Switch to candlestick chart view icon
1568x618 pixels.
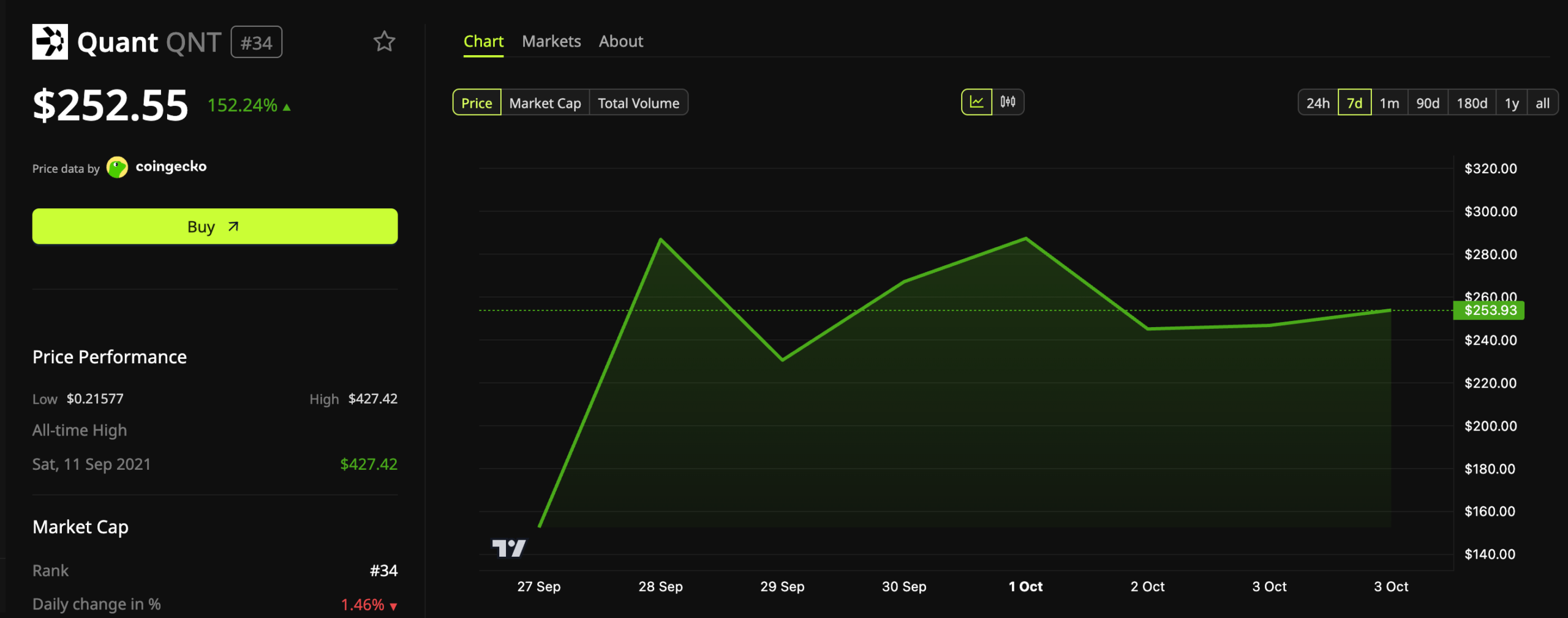(1008, 102)
